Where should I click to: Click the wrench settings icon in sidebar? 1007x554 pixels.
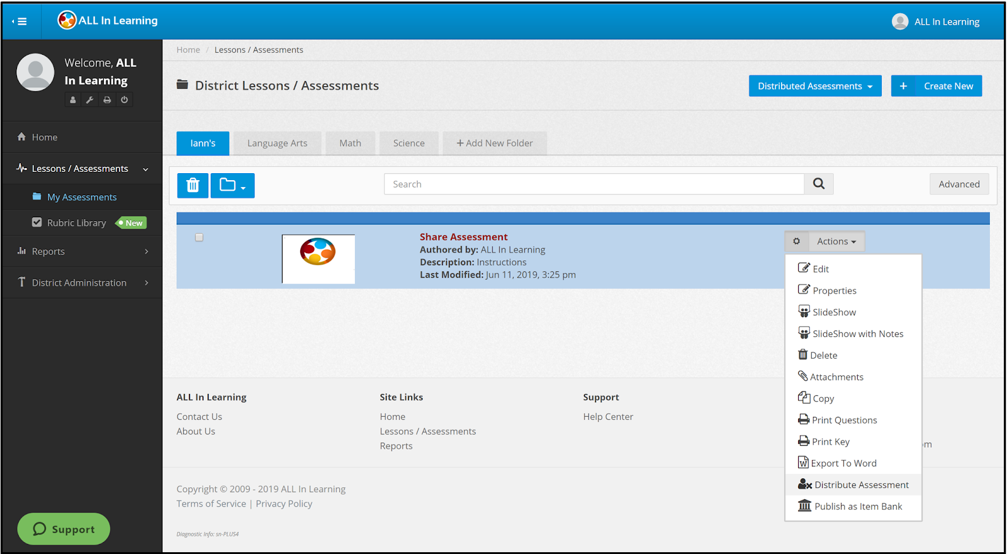coord(90,100)
